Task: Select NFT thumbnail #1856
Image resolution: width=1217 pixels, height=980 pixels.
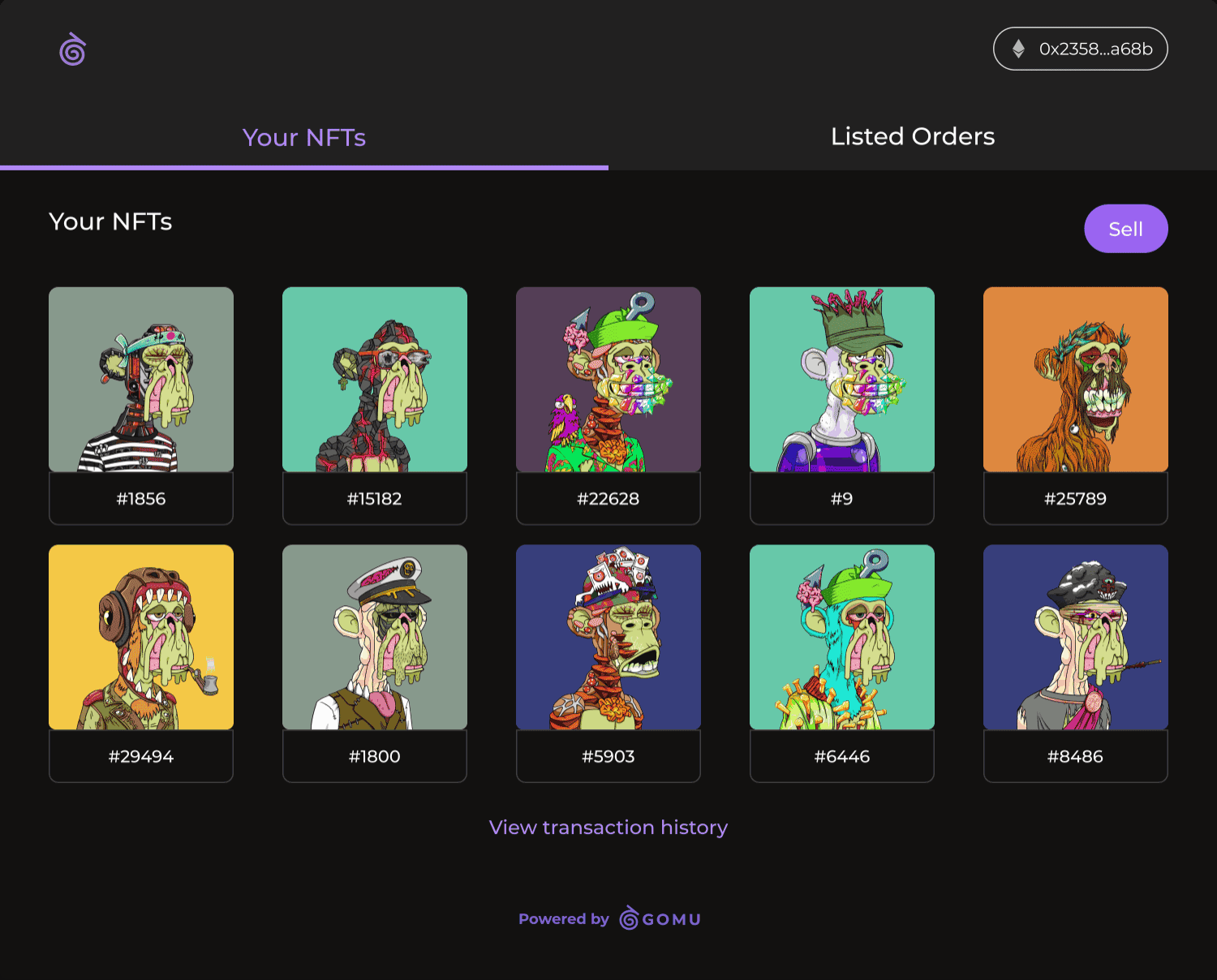Action: click(141, 380)
